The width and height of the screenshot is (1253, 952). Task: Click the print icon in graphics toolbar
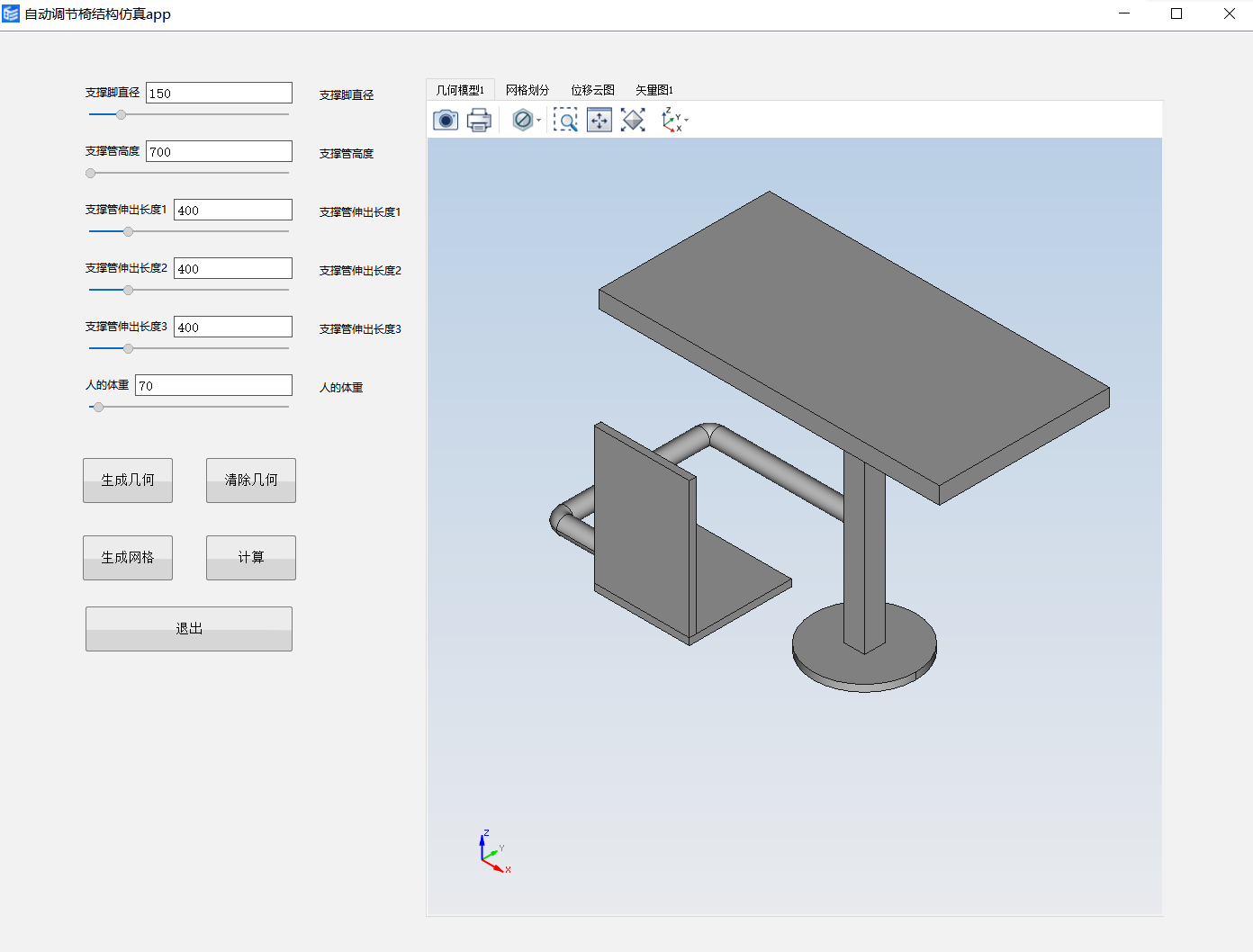479,120
